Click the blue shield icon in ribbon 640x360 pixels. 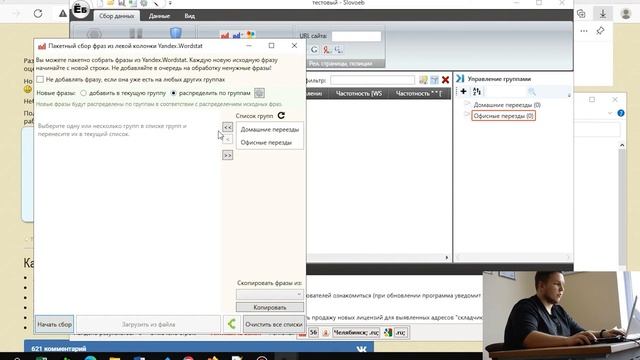176,33
